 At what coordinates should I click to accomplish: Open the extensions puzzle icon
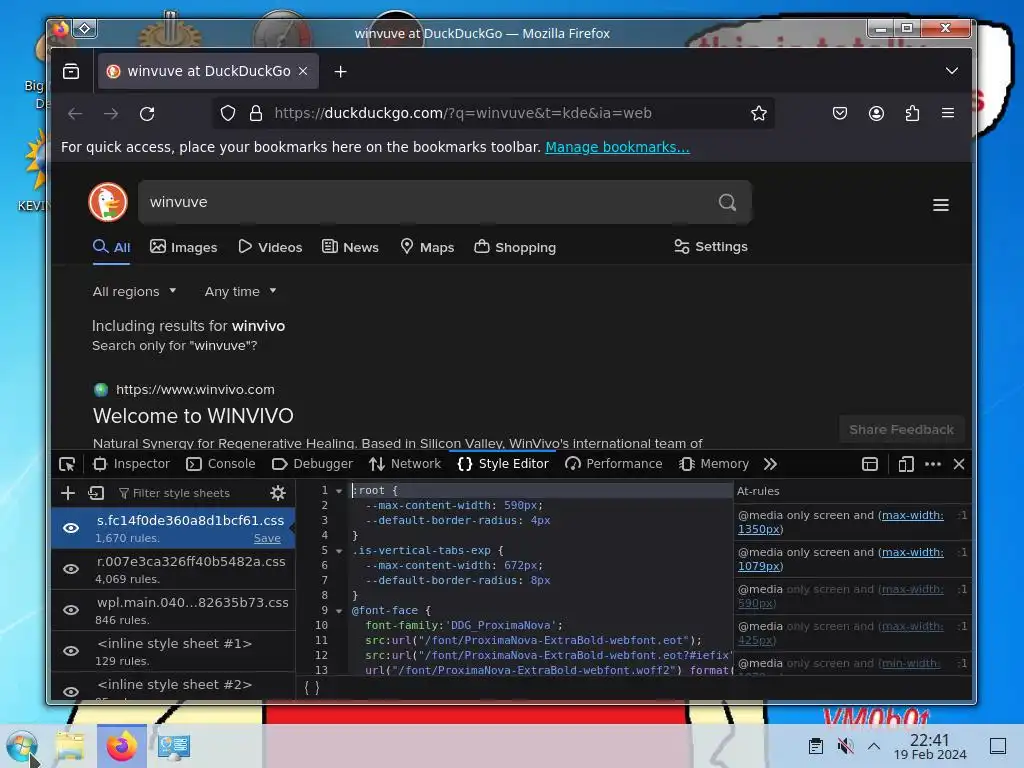pos(912,113)
